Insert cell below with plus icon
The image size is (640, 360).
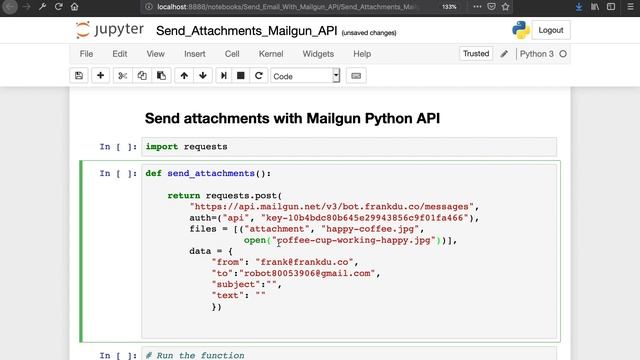click(100, 76)
